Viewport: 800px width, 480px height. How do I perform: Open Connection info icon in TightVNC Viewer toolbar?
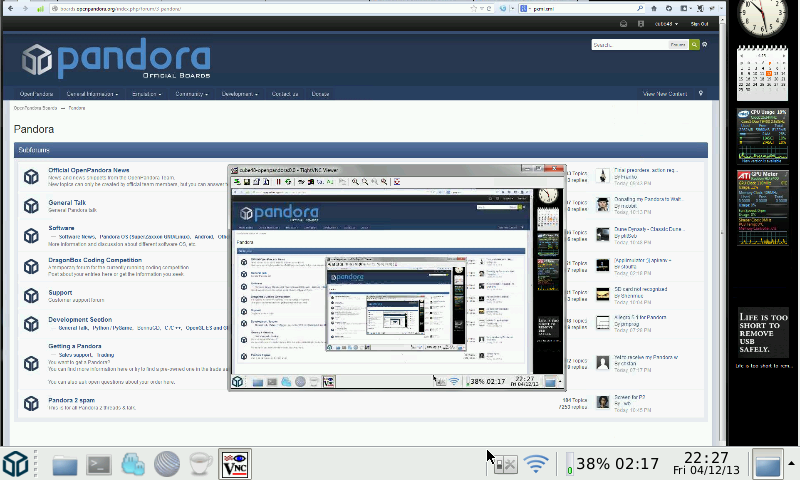pyautogui.click(x=266, y=182)
